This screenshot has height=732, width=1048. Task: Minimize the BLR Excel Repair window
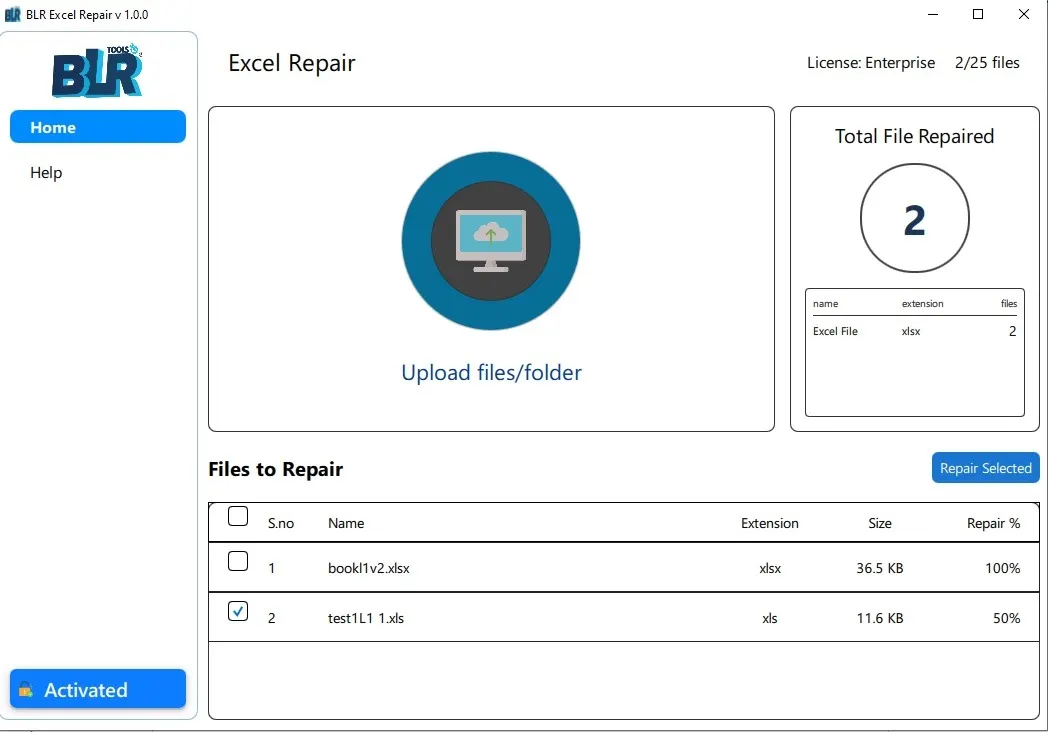(x=933, y=14)
